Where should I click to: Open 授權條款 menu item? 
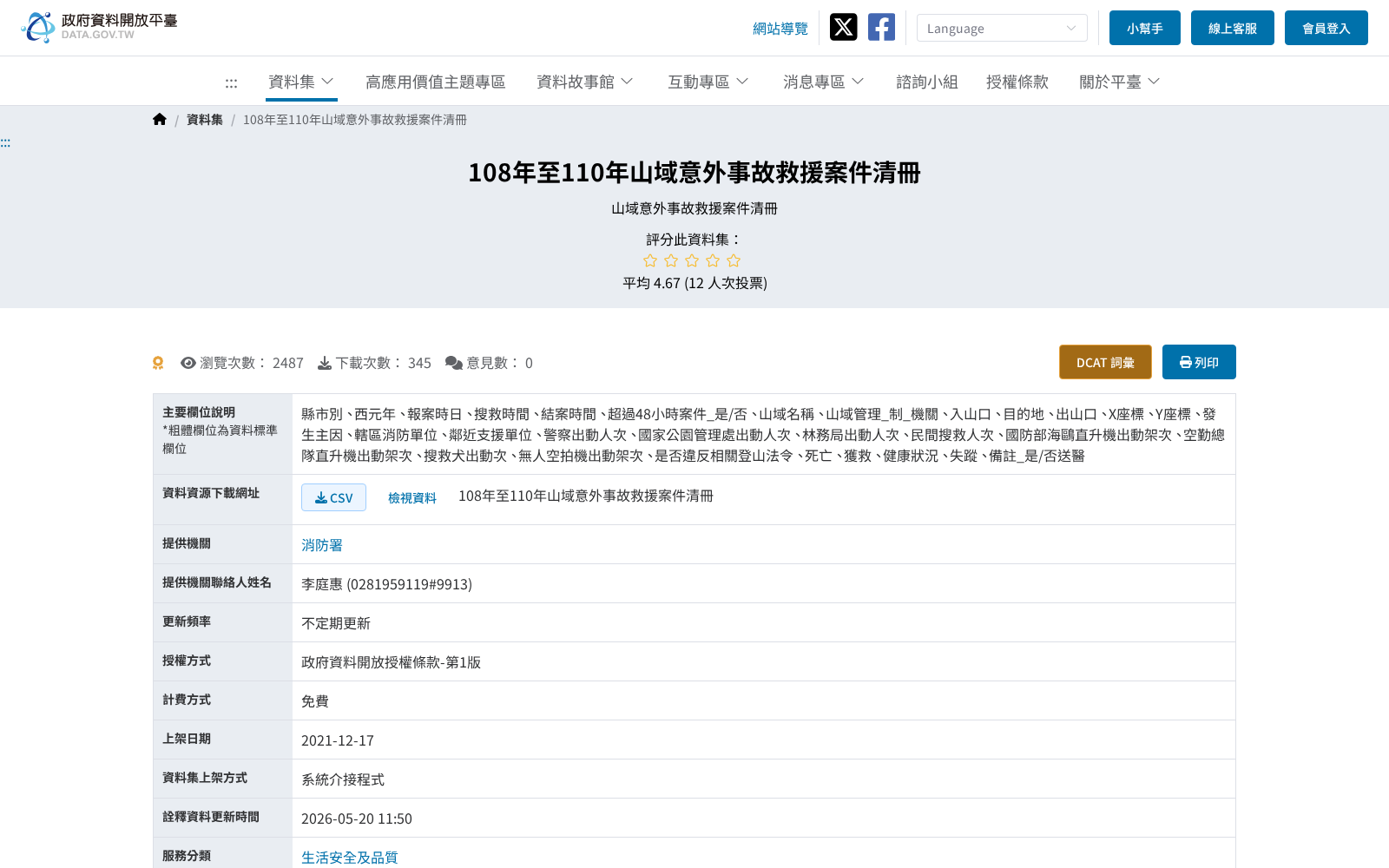1017,82
